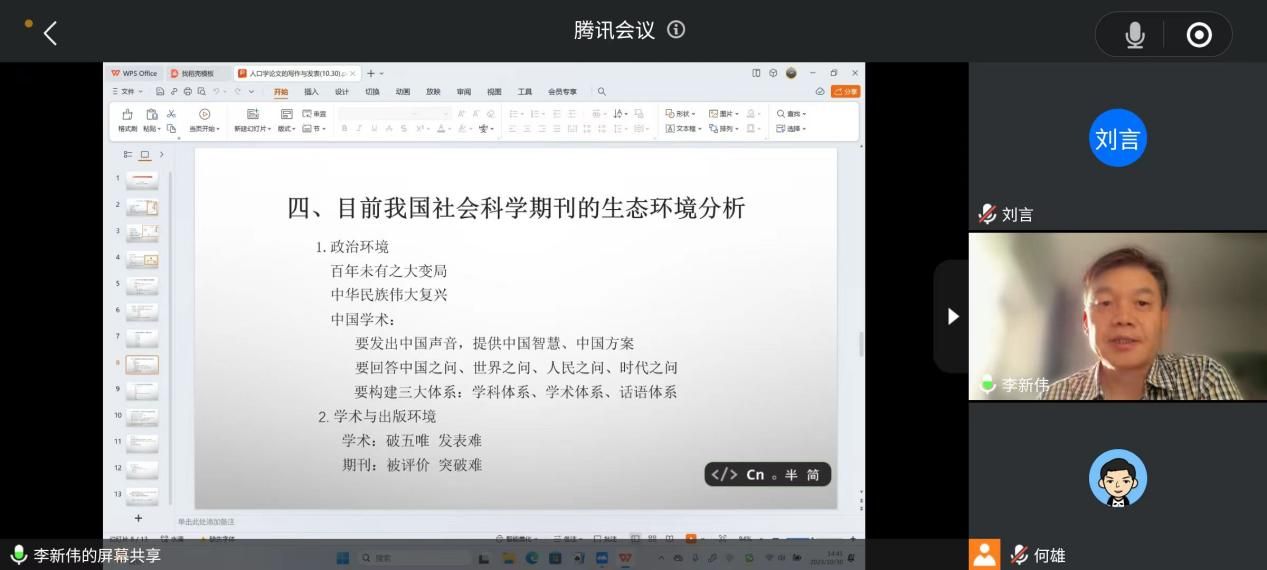The height and width of the screenshot is (570, 1267).
Task: Expand the 形状 shapes dropdown
Action: tap(682, 114)
